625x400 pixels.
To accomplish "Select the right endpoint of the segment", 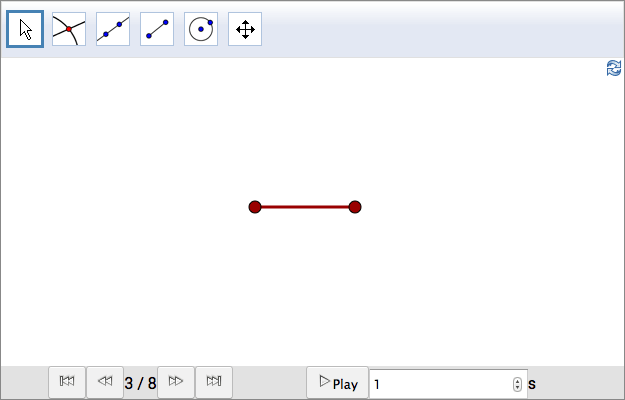I will tap(355, 207).
